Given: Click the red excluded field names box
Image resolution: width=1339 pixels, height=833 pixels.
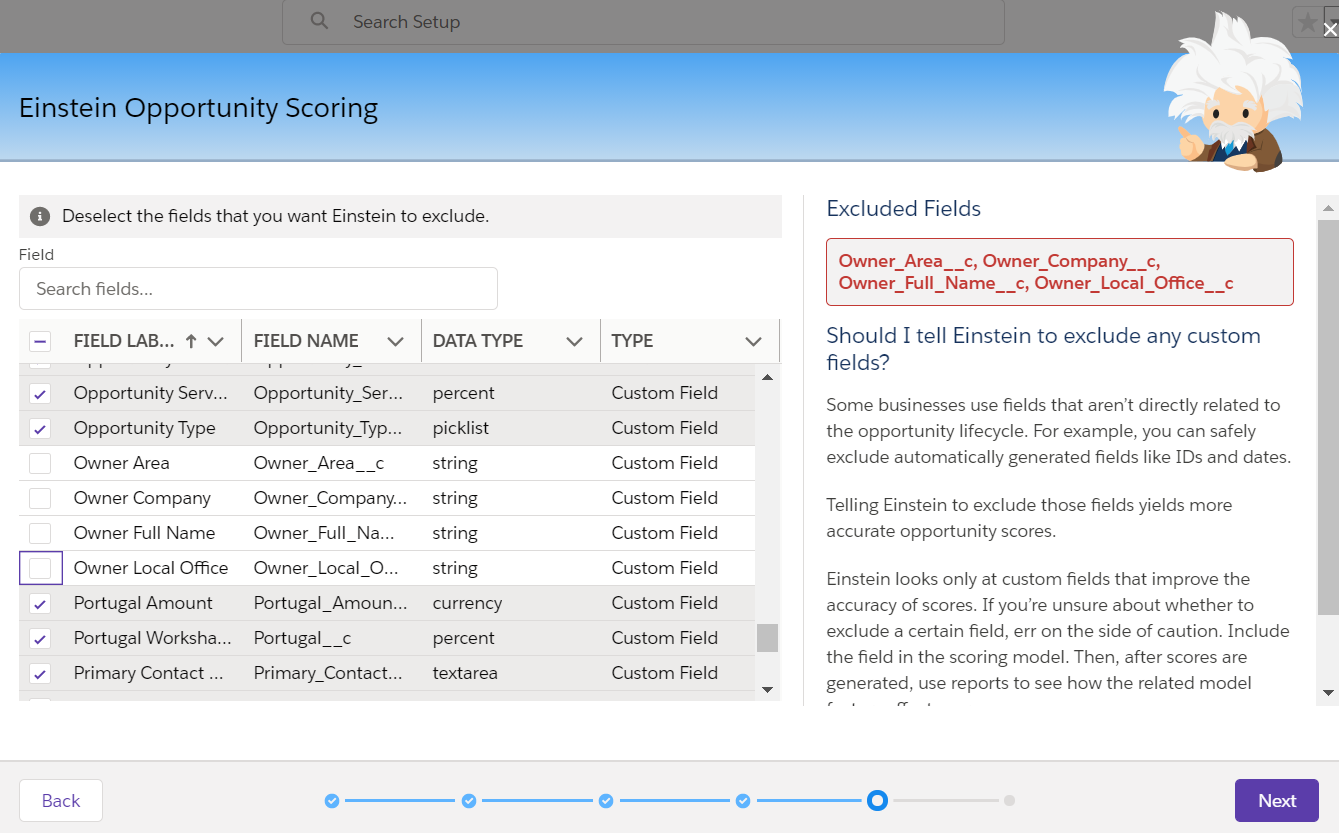Looking at the screenshot, I should click(x=1060, y=272).
